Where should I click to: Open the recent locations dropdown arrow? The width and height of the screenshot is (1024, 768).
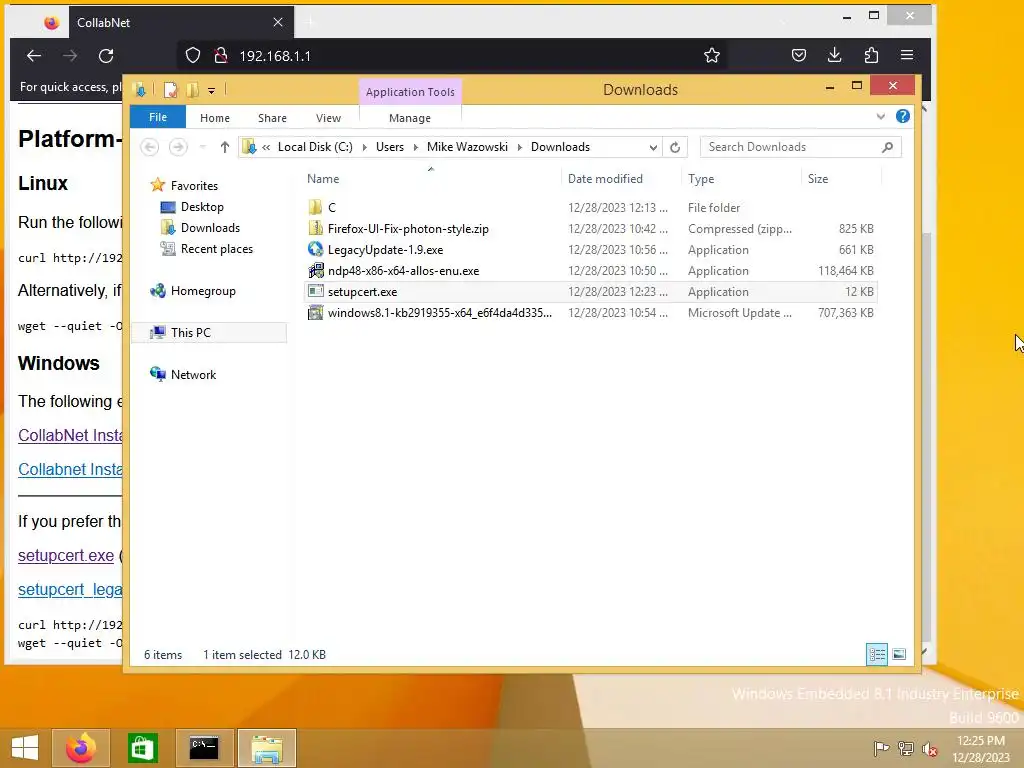202,147
